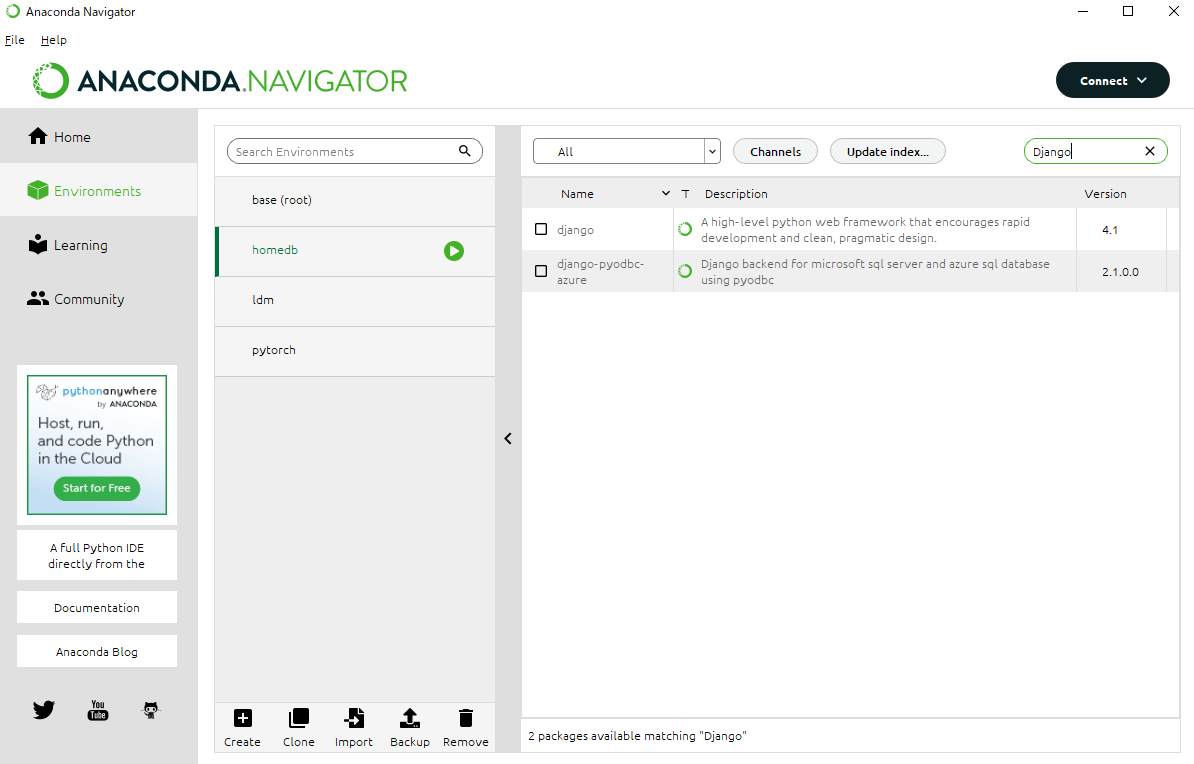Viewport: 1194px width, 764px height.
Task: Open the YouTube icon
Action: [97, 710]
